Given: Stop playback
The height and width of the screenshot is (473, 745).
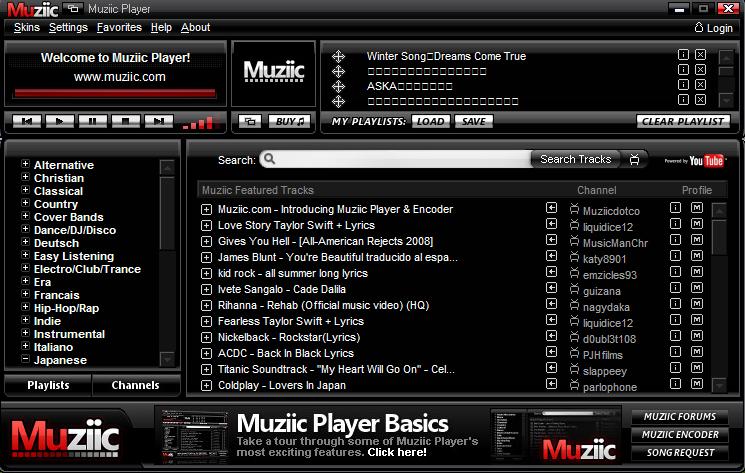Looking at the screenshot, I should (x=125, y=122).
